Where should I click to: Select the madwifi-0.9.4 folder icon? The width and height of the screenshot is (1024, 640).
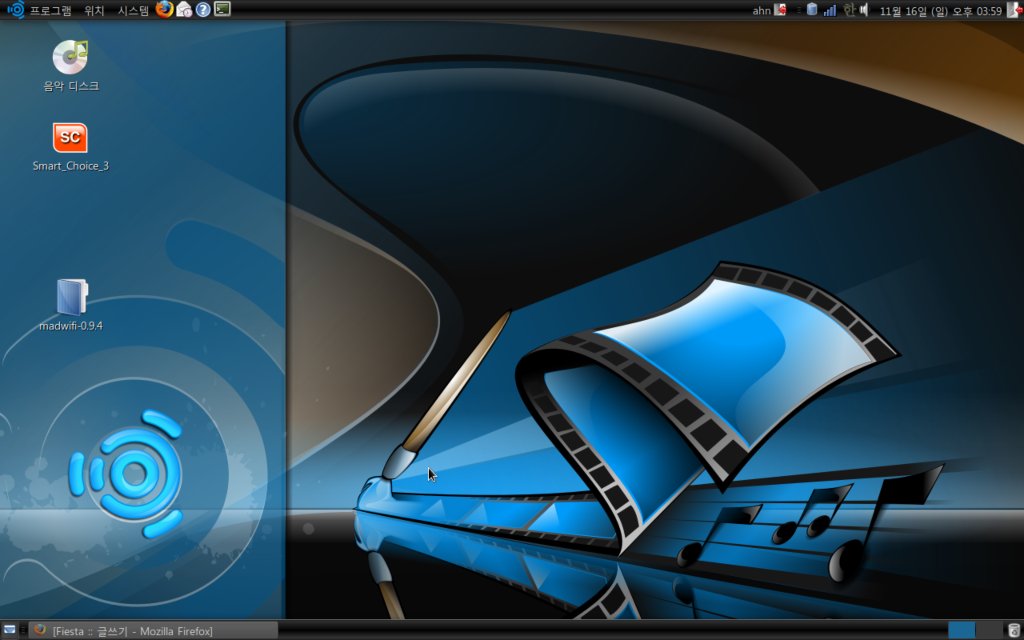71,304
